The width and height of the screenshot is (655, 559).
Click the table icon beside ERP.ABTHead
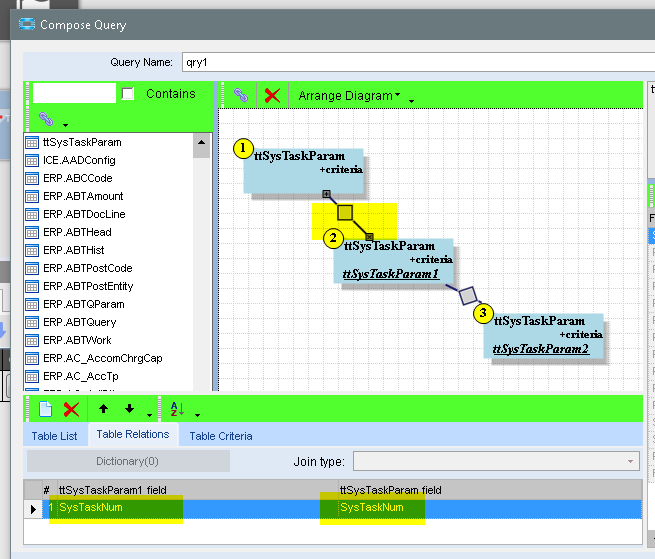coord(32,232)
